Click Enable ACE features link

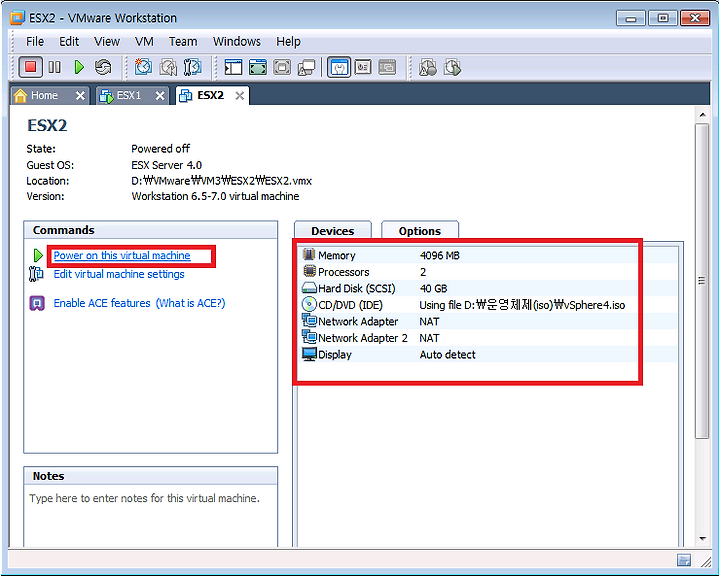102,303
